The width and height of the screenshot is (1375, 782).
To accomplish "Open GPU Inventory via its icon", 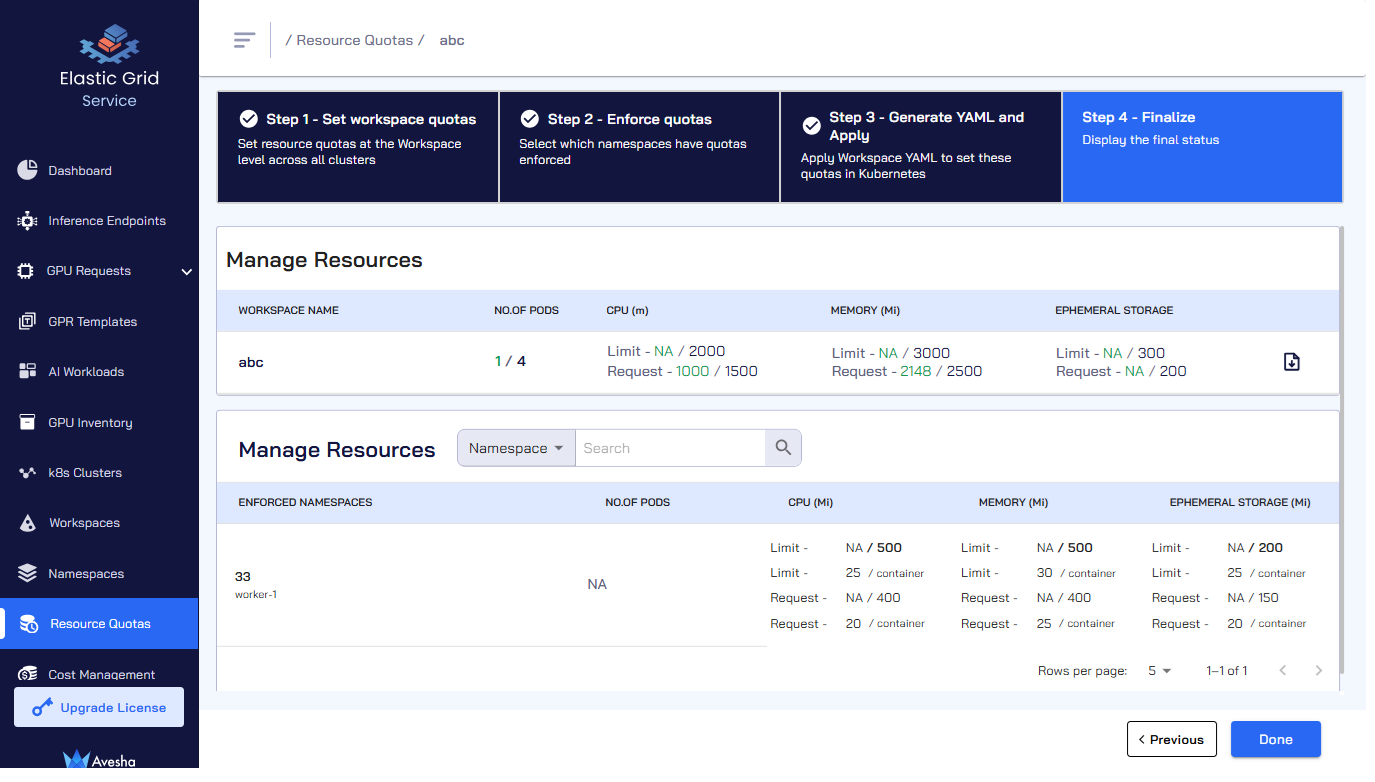I will pos(27,423).
